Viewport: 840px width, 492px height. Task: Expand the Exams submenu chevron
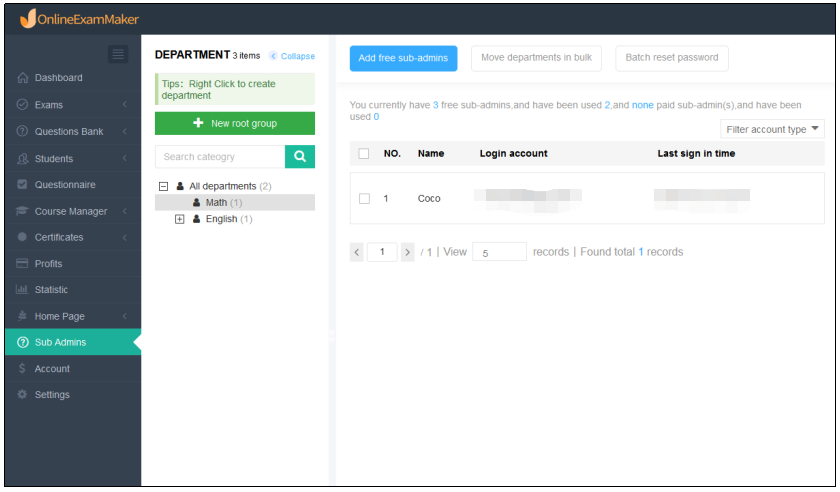coord(125,105)
